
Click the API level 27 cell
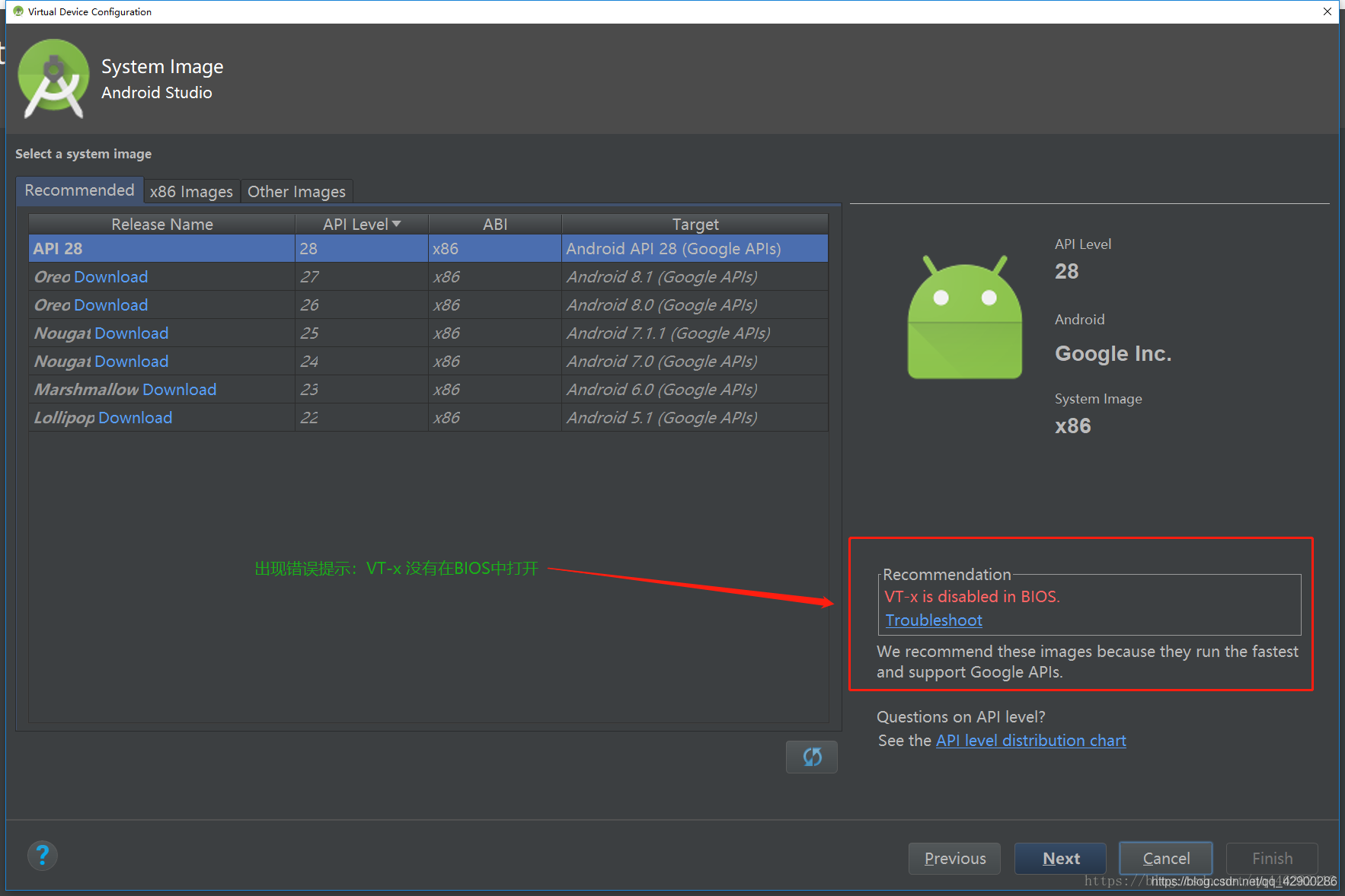pos(362,277)
